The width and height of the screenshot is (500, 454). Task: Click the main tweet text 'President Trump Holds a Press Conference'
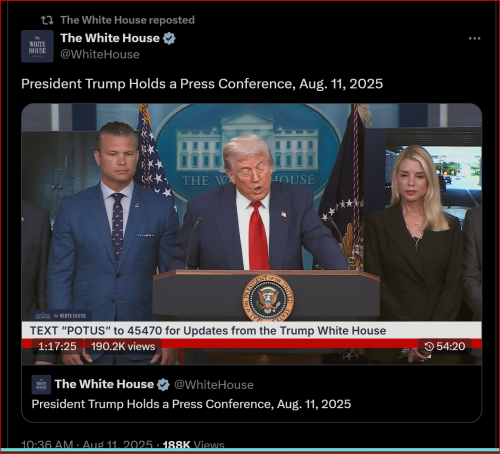(x=202, y=84)
